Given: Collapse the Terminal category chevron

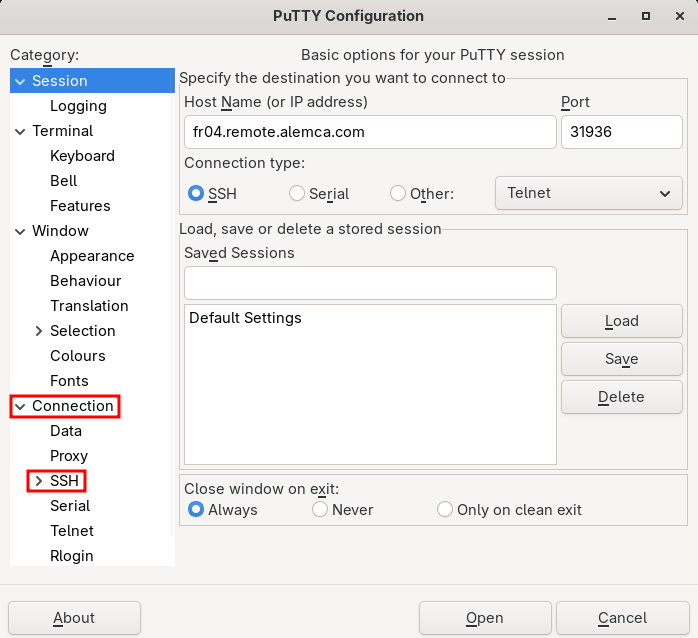Looking at the screenshot, I should pyautogui.click(x=20, y=131).
